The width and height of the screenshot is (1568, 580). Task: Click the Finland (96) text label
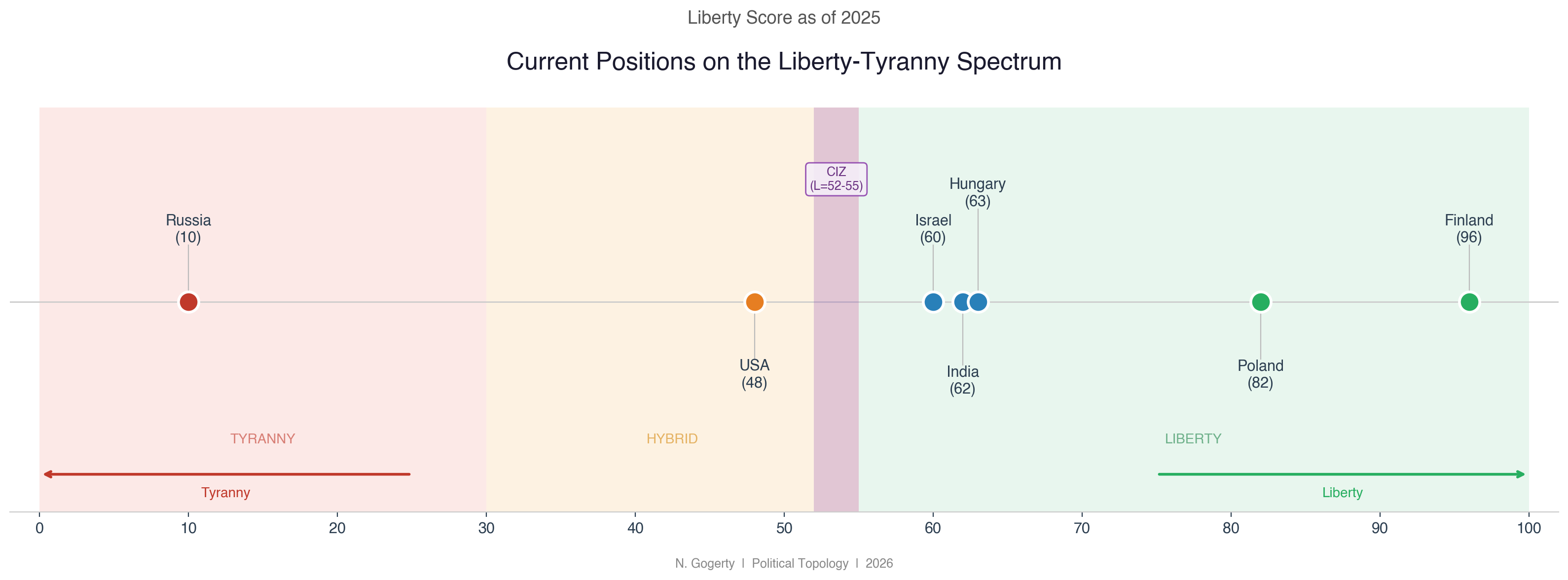pos(1469,228)
